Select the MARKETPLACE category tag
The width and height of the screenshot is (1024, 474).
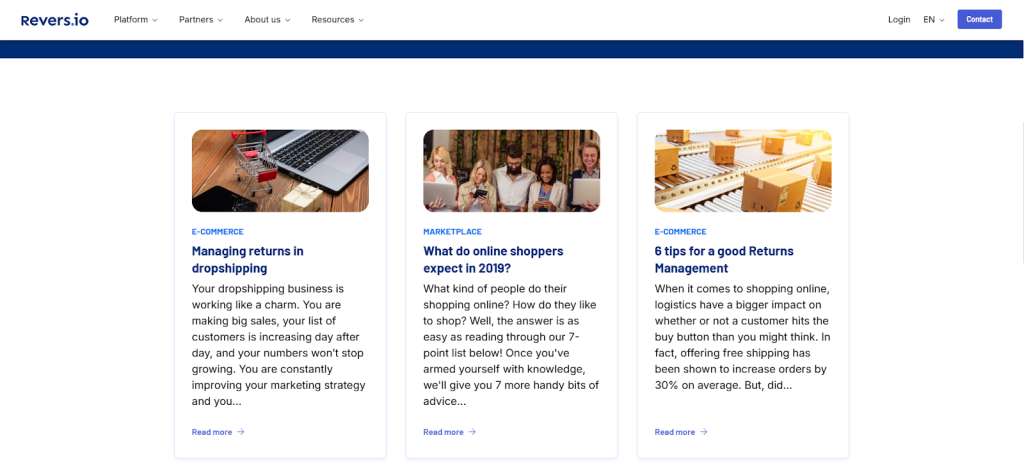453,232
